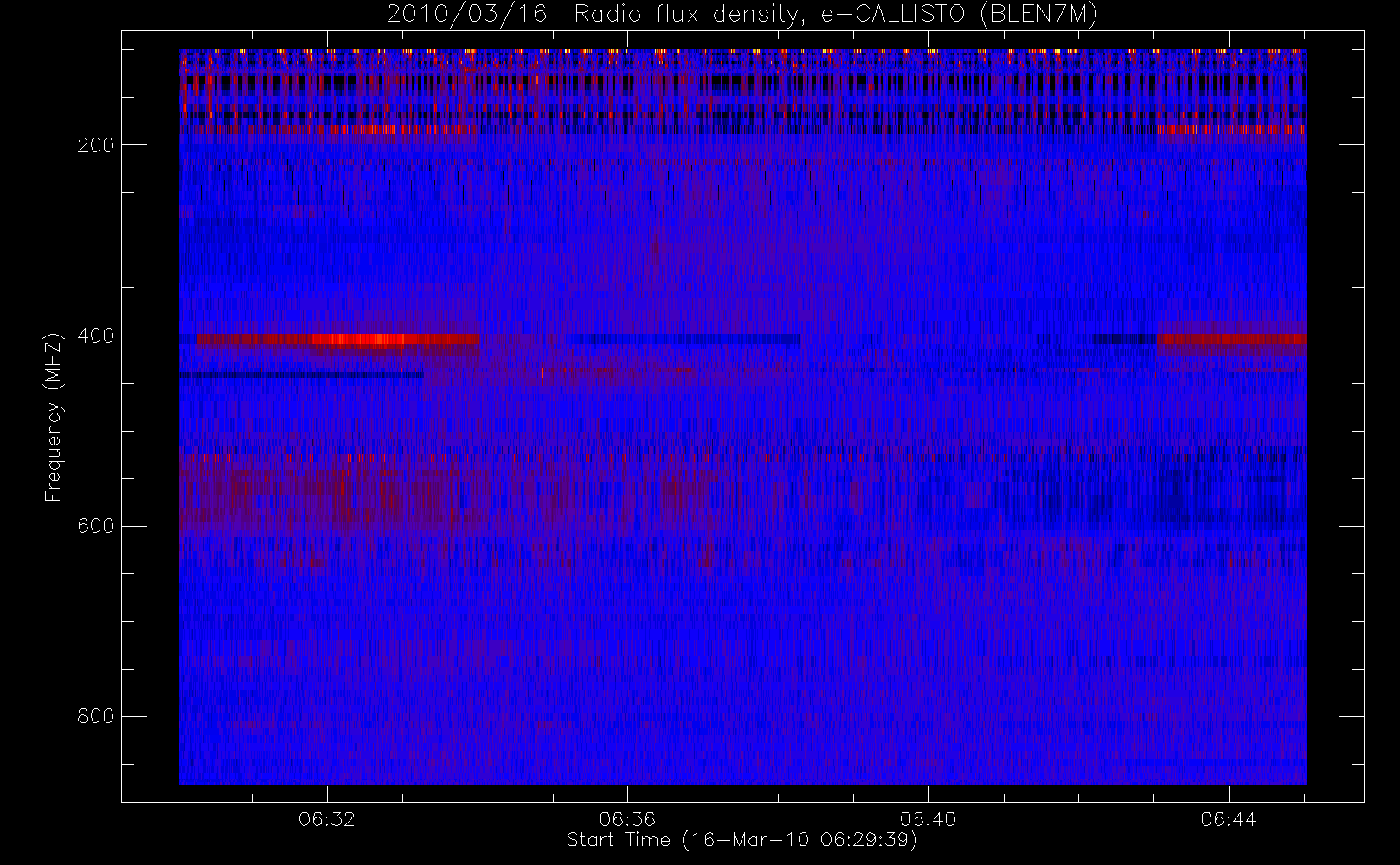Click the 'Start Time (16-Mar-10 06:29:39)' axis label

click(742, 840)
